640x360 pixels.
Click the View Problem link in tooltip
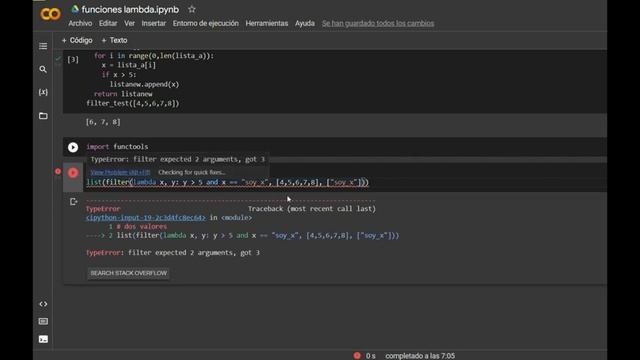pyautogui.click(x=120, y=172)
